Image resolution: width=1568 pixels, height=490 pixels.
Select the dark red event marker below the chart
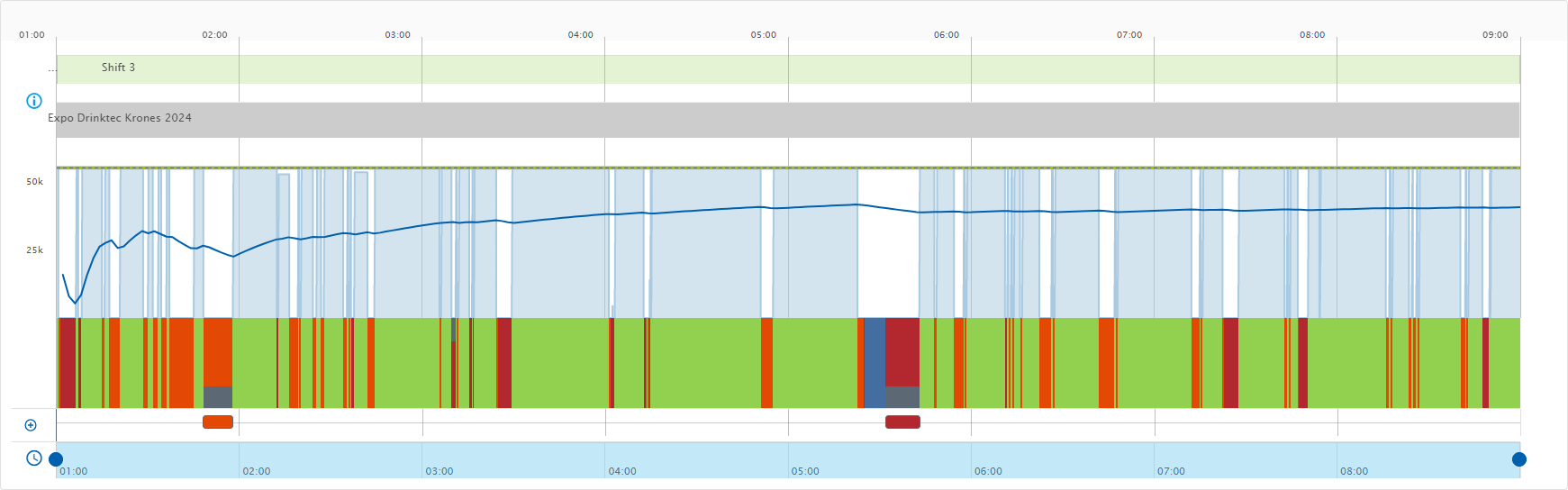pyautogui.click(x=902, y=422)
